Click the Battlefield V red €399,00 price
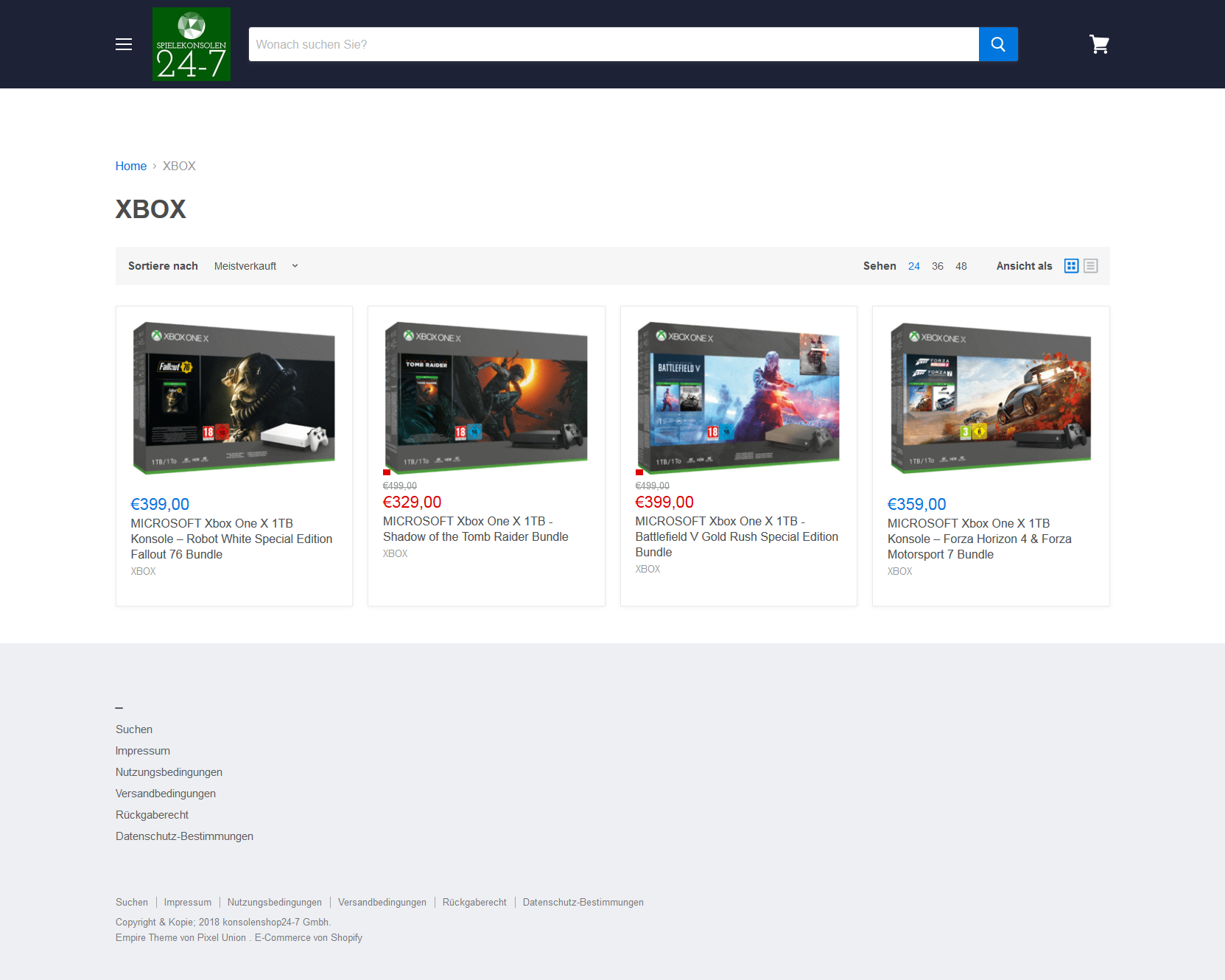 tap(664, 503)
